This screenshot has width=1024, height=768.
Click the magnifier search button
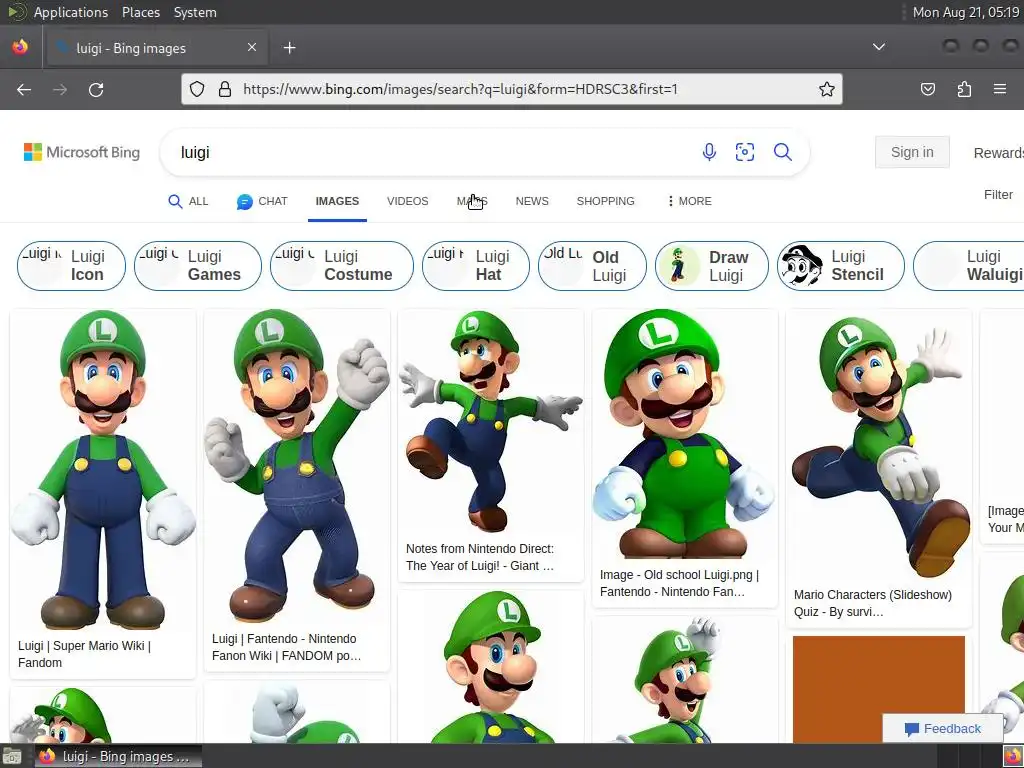click(782, 152)
